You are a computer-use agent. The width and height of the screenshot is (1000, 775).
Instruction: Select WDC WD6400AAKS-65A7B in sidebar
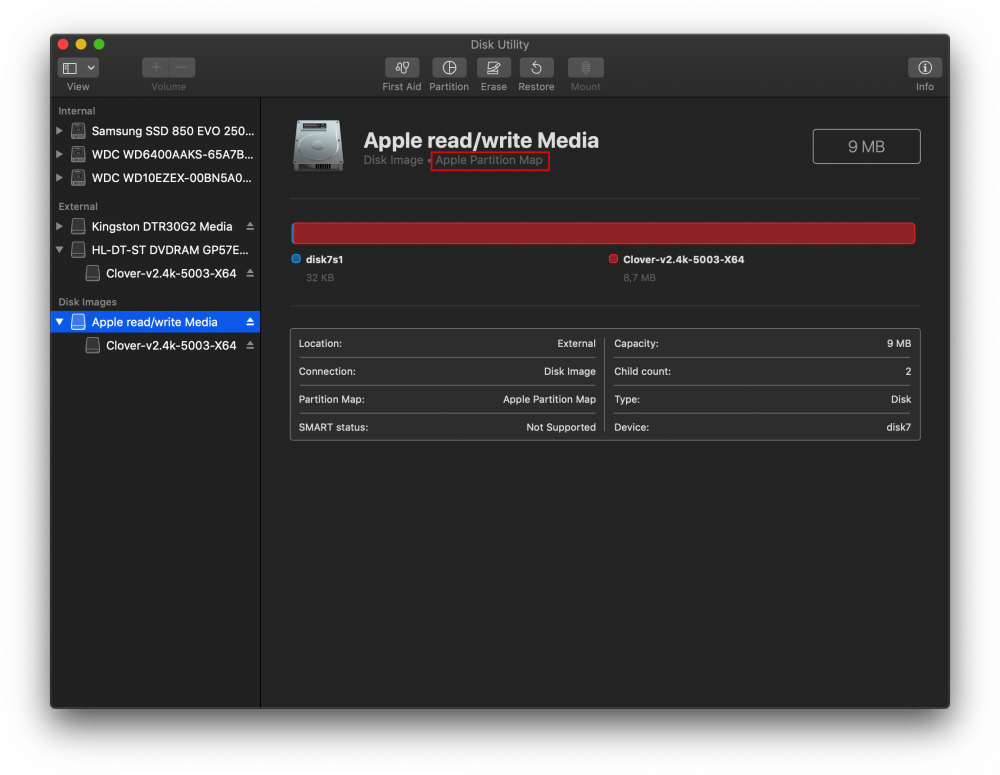click(x=155, y=154)
